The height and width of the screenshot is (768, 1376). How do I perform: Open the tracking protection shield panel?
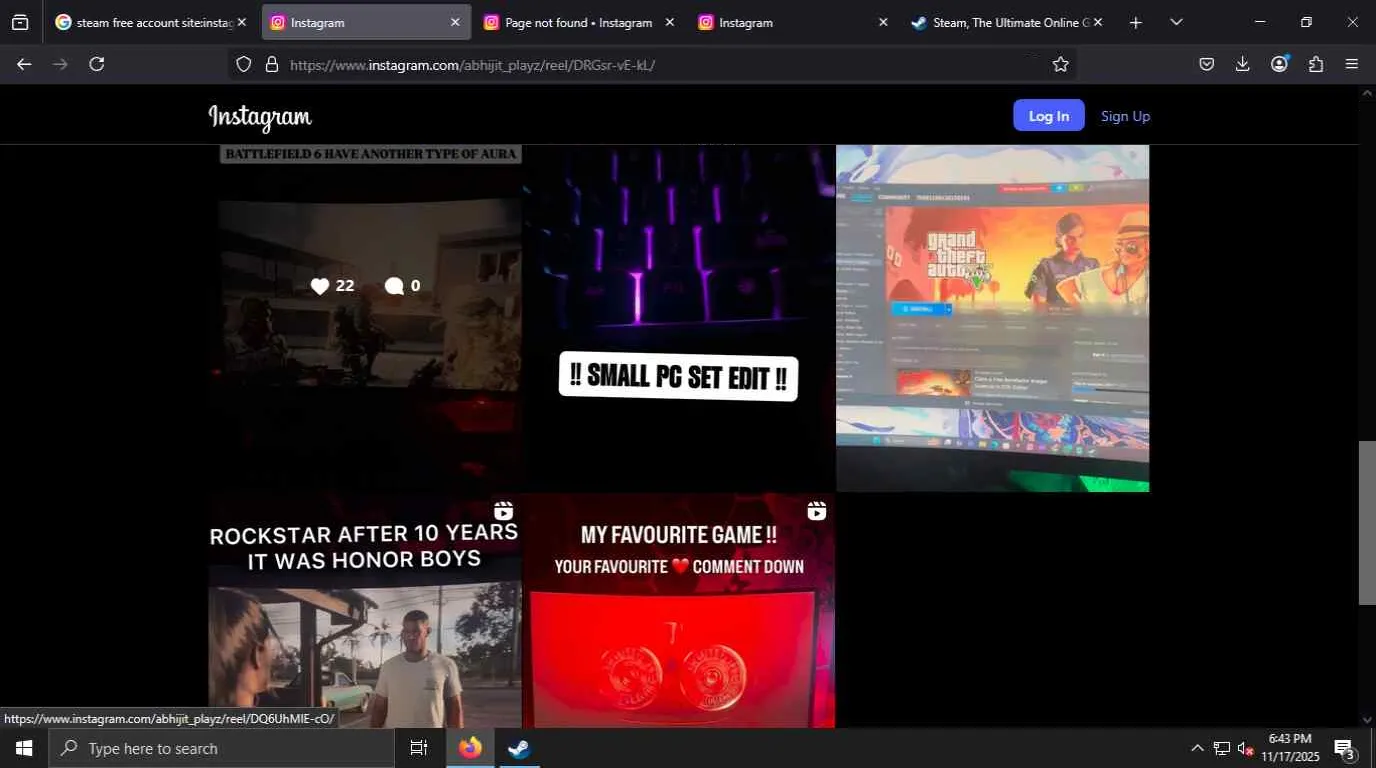243,64
